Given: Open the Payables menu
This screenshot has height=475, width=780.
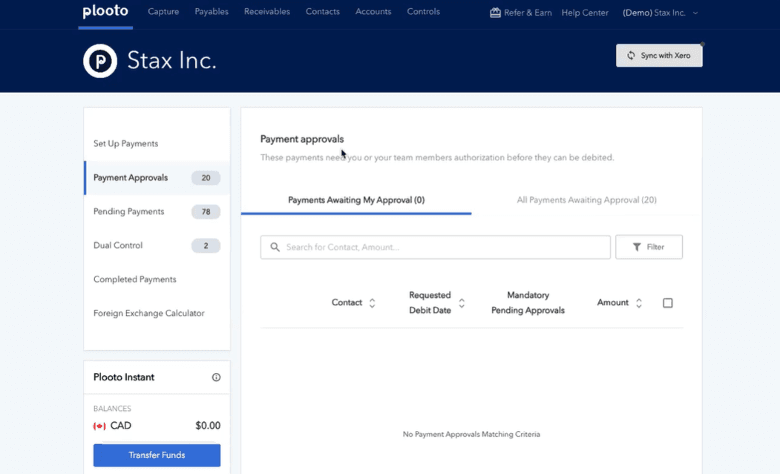Looking at the screenshot, I should point(211,11).
